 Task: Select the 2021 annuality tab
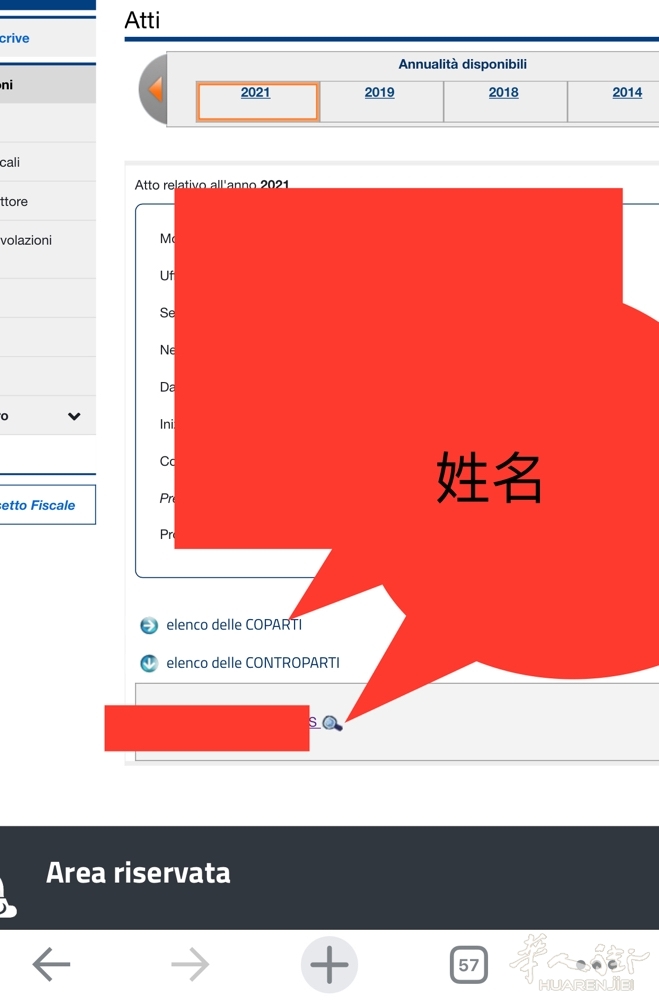256,101
